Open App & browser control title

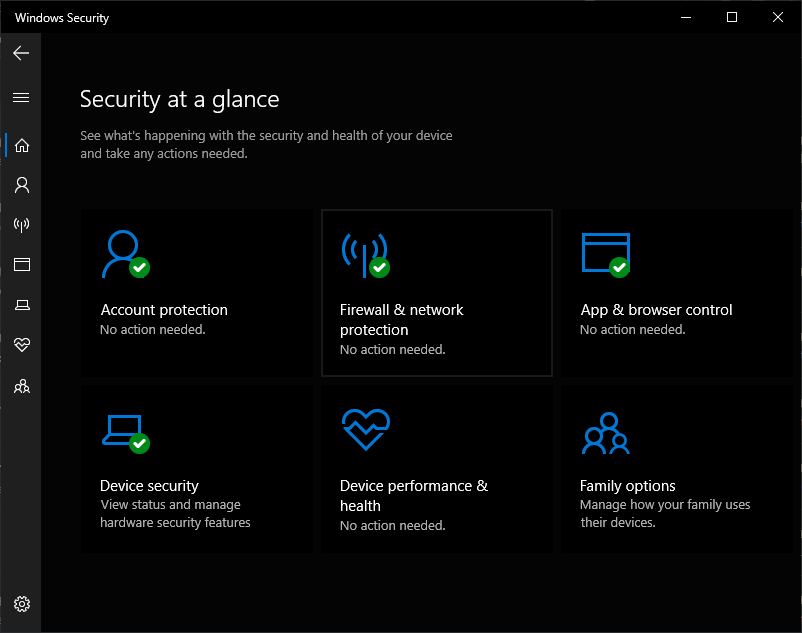[656, 310]
